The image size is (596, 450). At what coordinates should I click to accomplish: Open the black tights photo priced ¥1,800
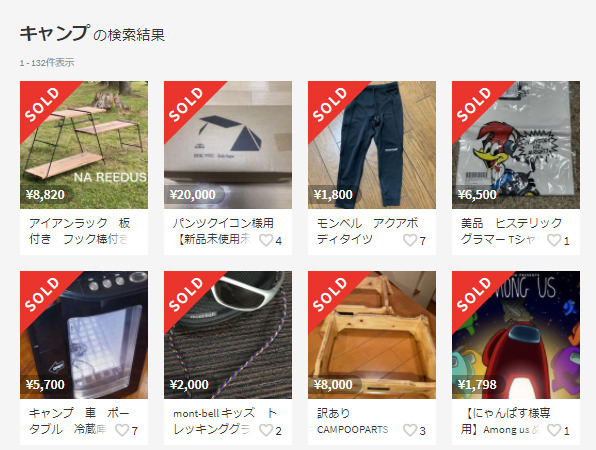[x=372, y=145]
